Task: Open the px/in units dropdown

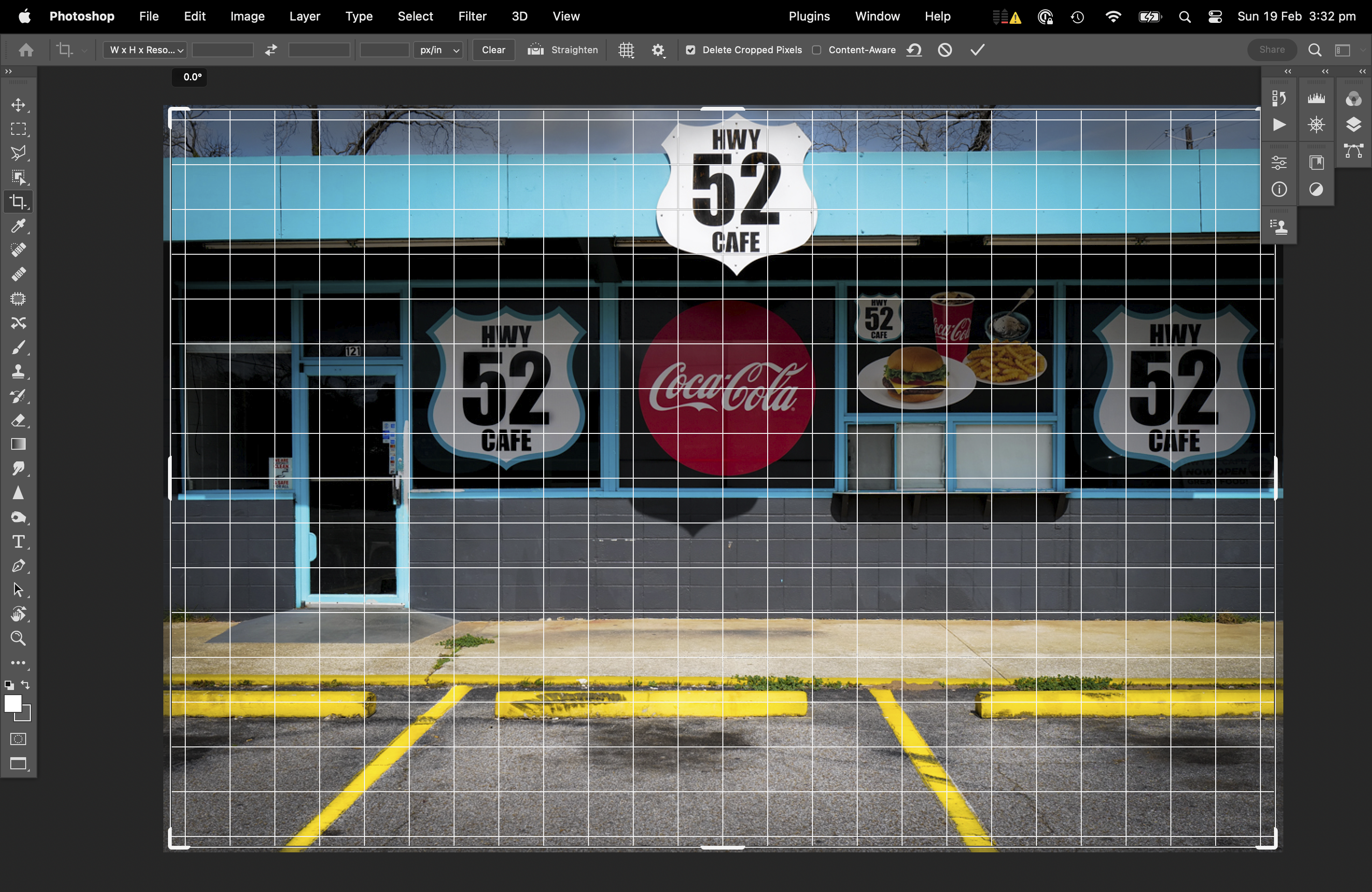Action: [439, 50]
